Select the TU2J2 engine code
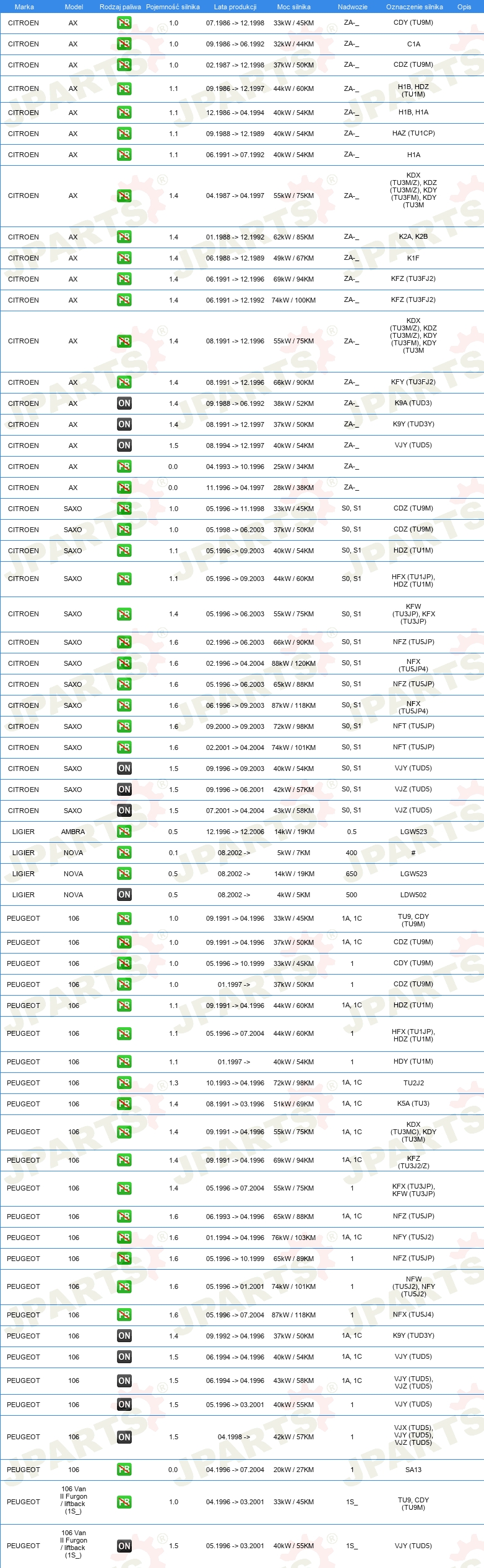 413,1083
